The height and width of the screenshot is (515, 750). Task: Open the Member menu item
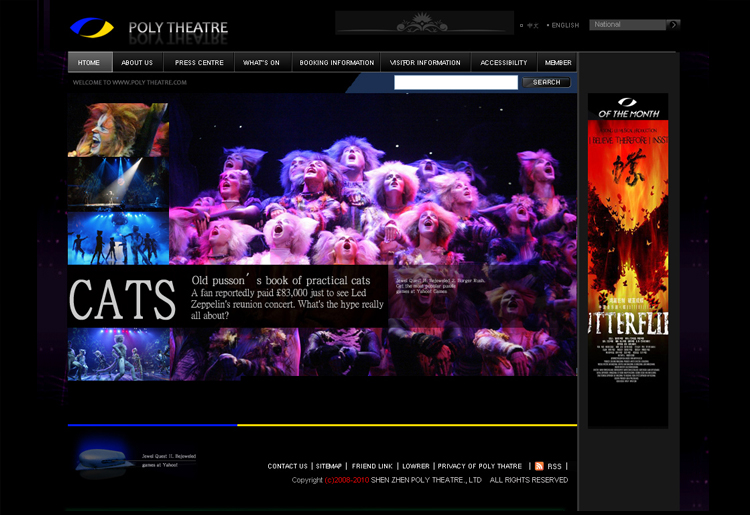coord(558,62)
